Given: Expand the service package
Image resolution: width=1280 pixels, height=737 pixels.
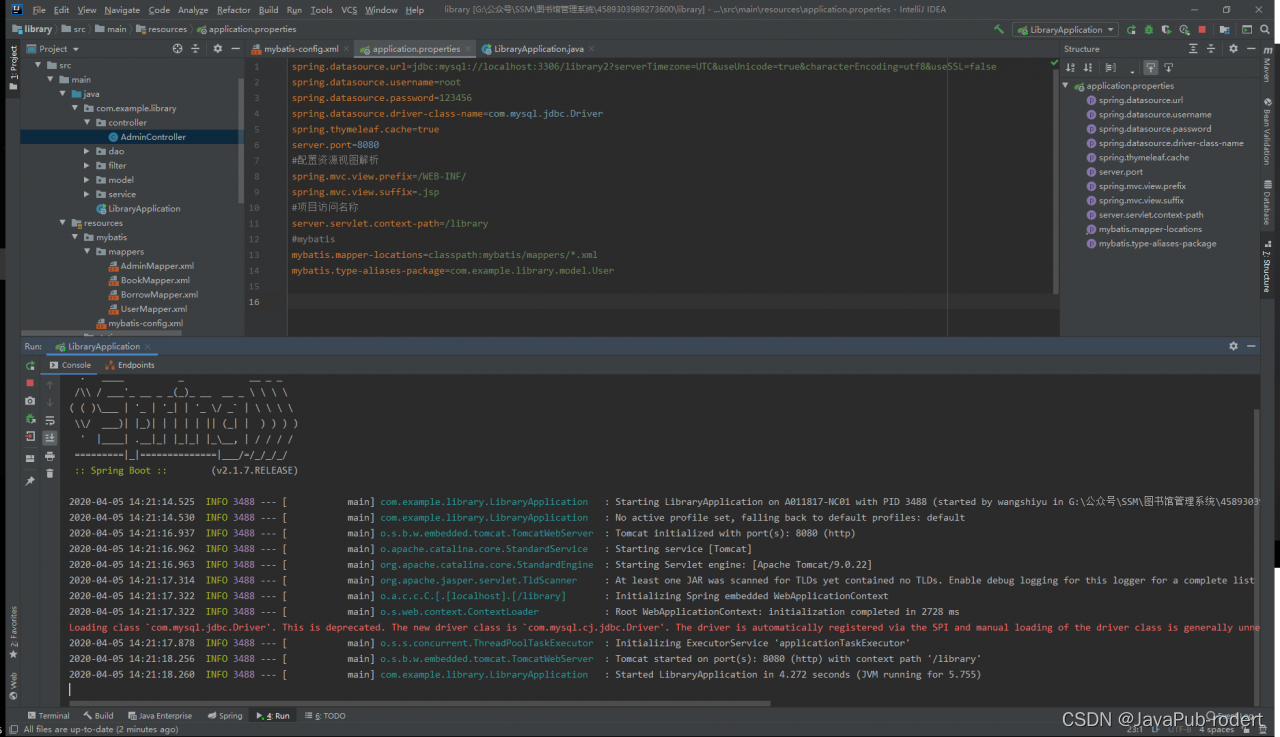Looking at the screenshot, I should (88, 194).
